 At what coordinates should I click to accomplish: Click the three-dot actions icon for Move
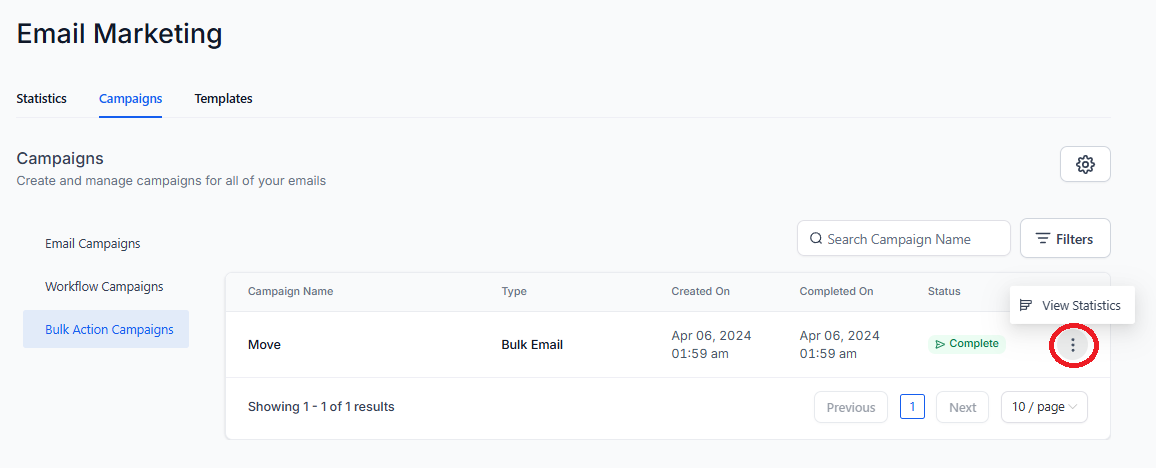[x=1073, y=344]
